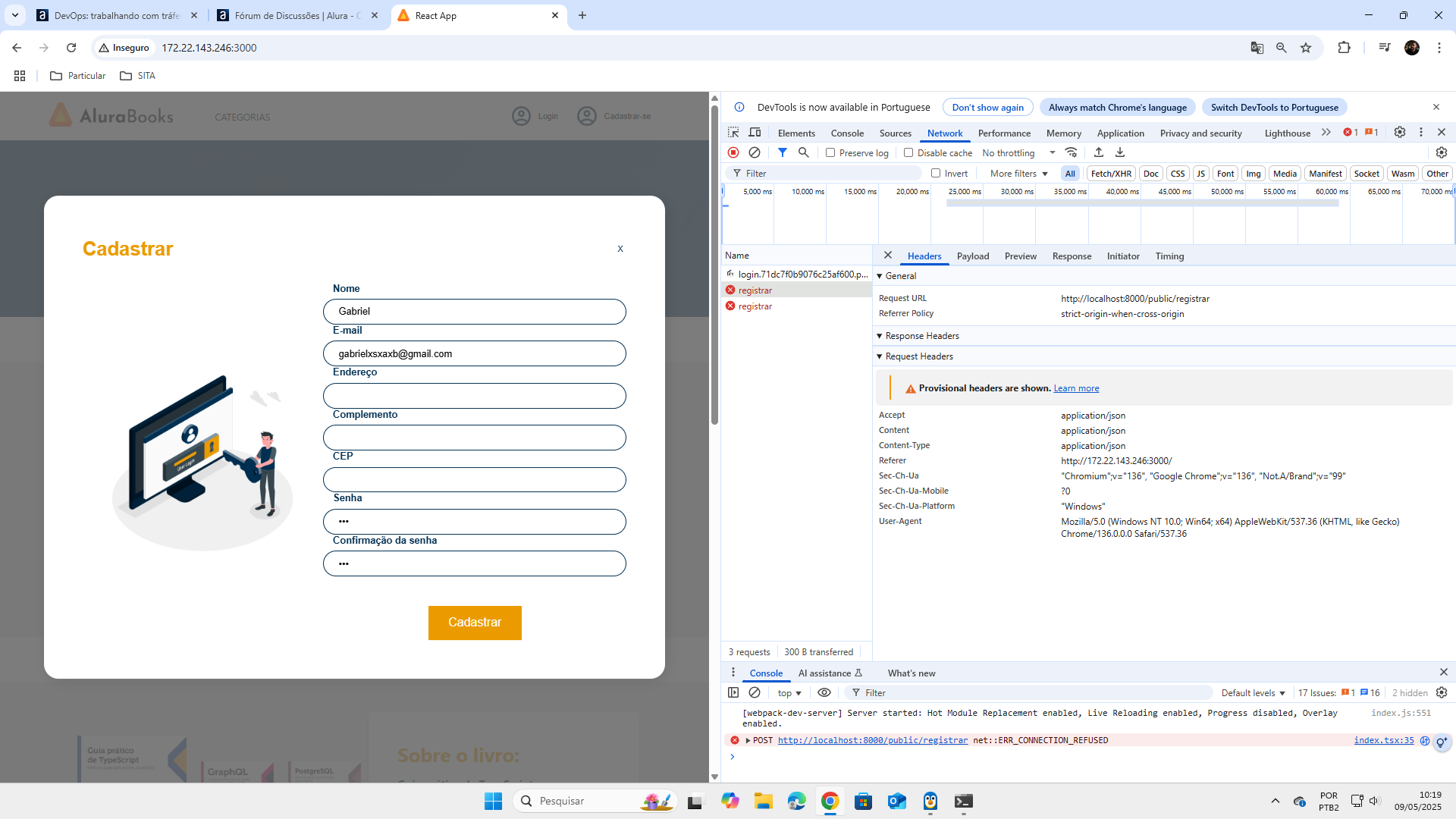
Task: Click the zoom magnifier icon in address bar
Action: (1281, 48)
